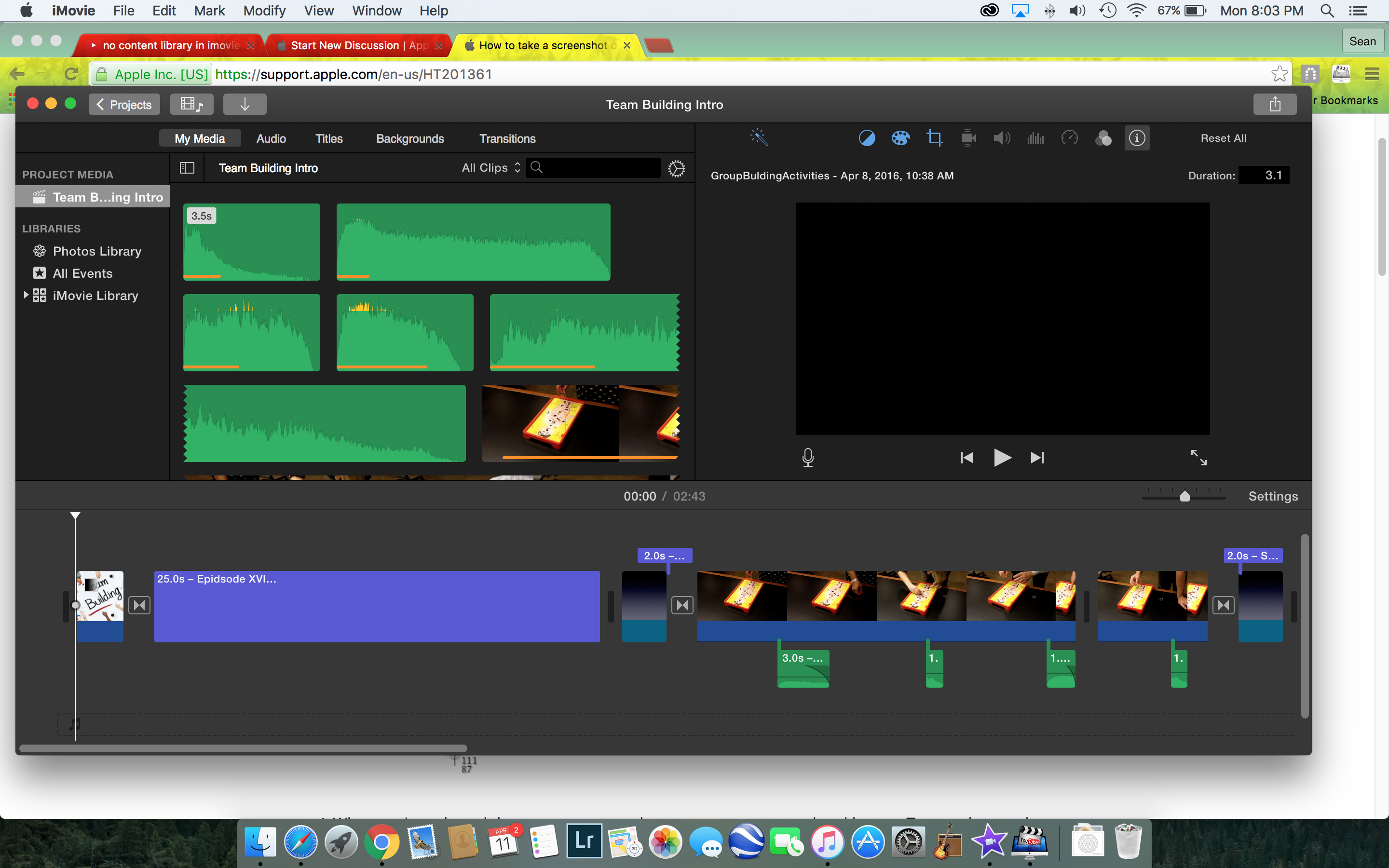Select the board game video thumbnail in browser
Image resolution: width=1389 pixels, height=868 pixels.
point(581,423)
